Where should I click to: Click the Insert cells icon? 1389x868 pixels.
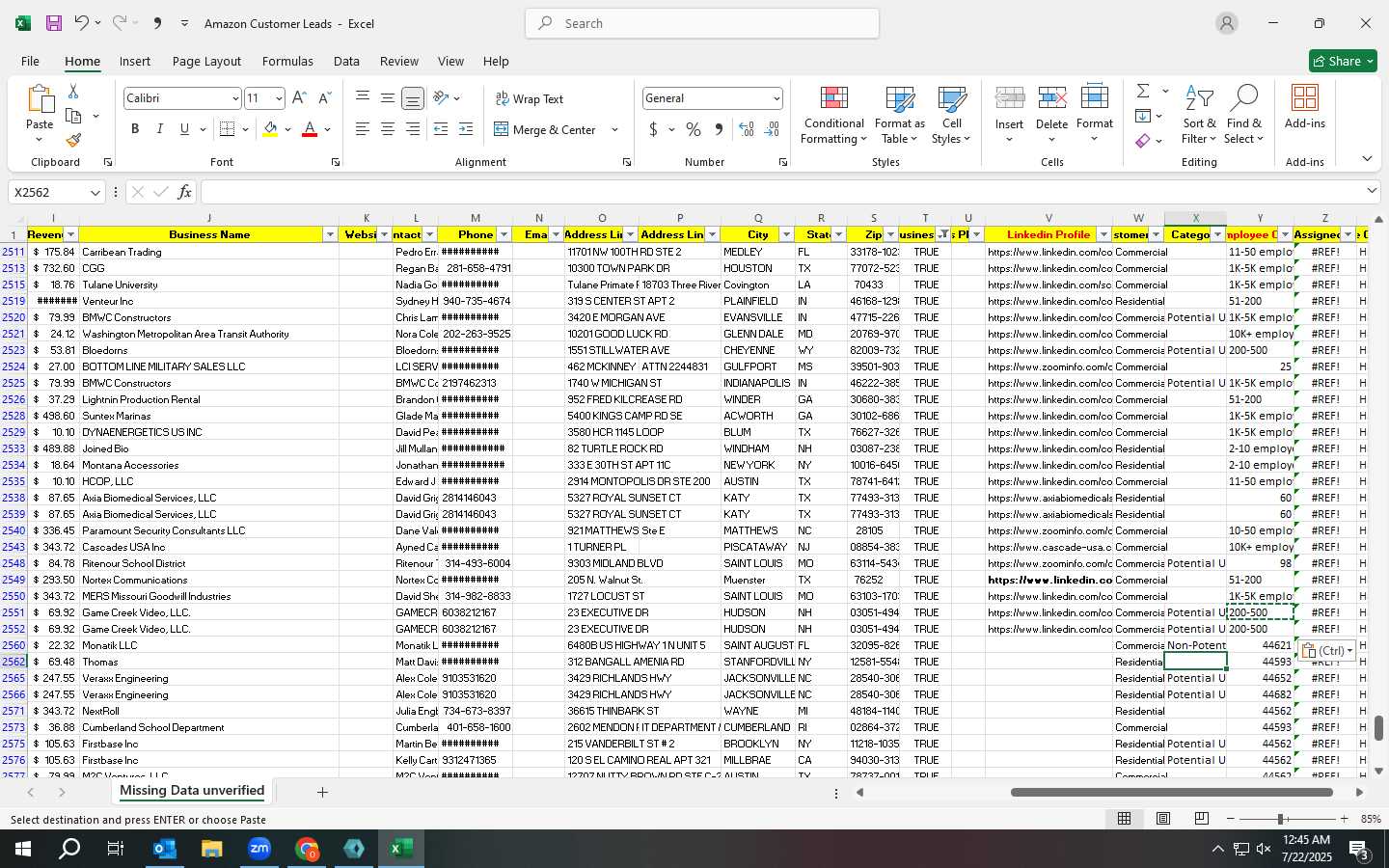click(x=1009, y=98)
